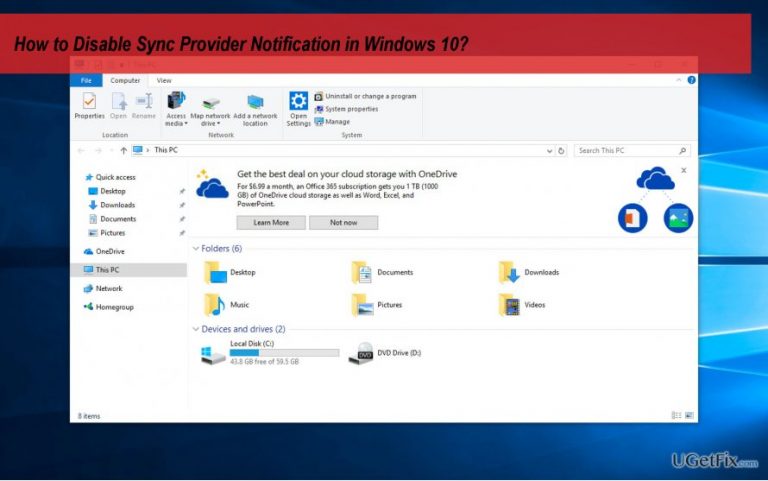Viewport: 768px width, 481px height.
Task: Select Quick access in the navigation pane
Action: coord(111,177)
